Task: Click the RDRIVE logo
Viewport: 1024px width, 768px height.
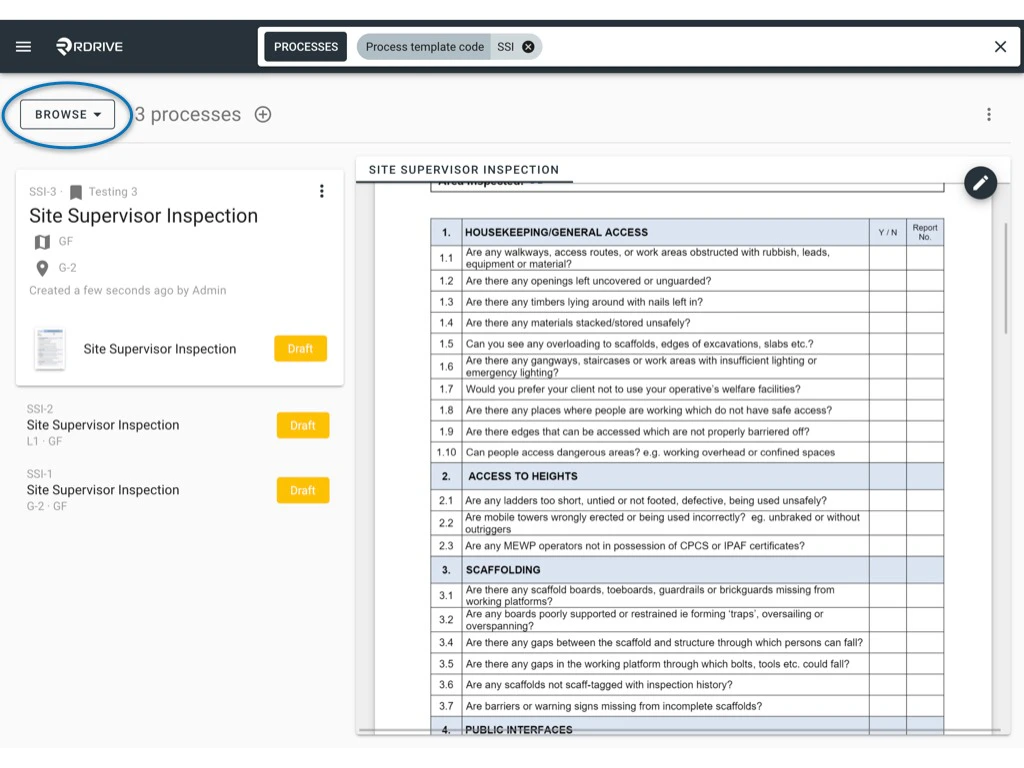Action: pyautogui.click(x=89, y=46)
